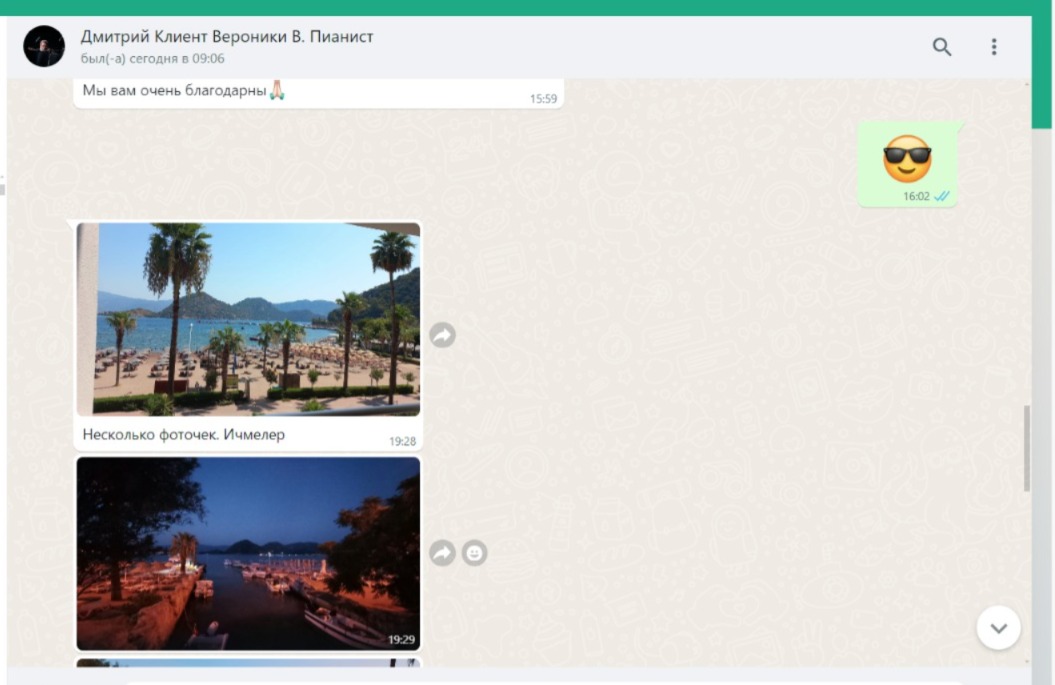
Task: Click the blue read-receipt double checkmarks
Action: (x=942, y=196)
